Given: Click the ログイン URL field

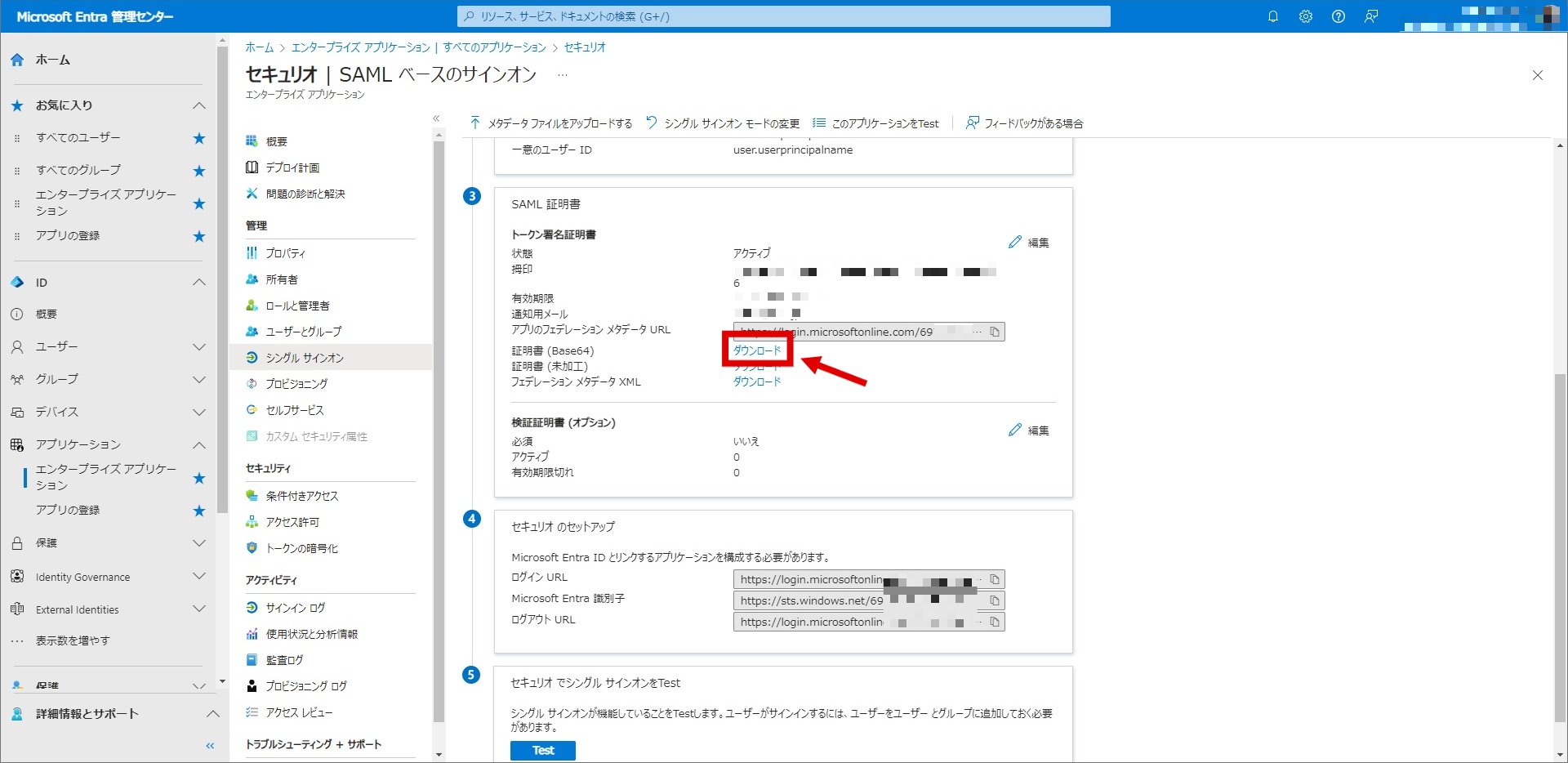Looking at the screenshot, I should pyautogui.click(x=869, y=579).
